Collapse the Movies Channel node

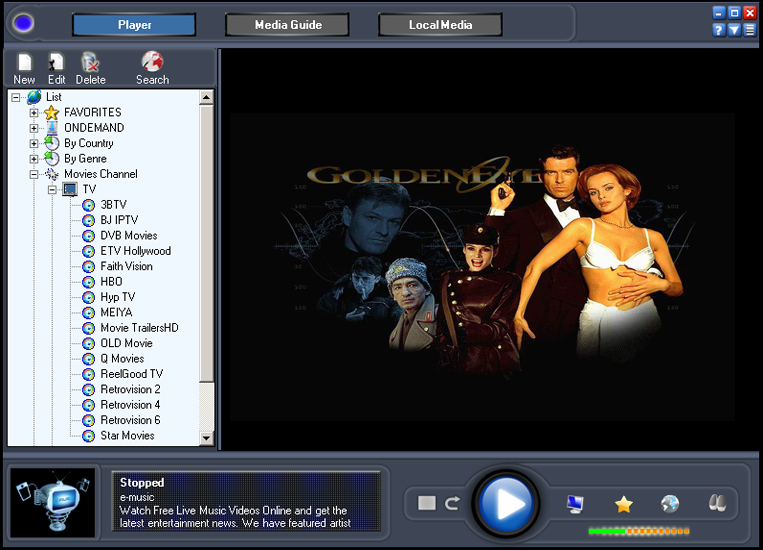[34, 174]
